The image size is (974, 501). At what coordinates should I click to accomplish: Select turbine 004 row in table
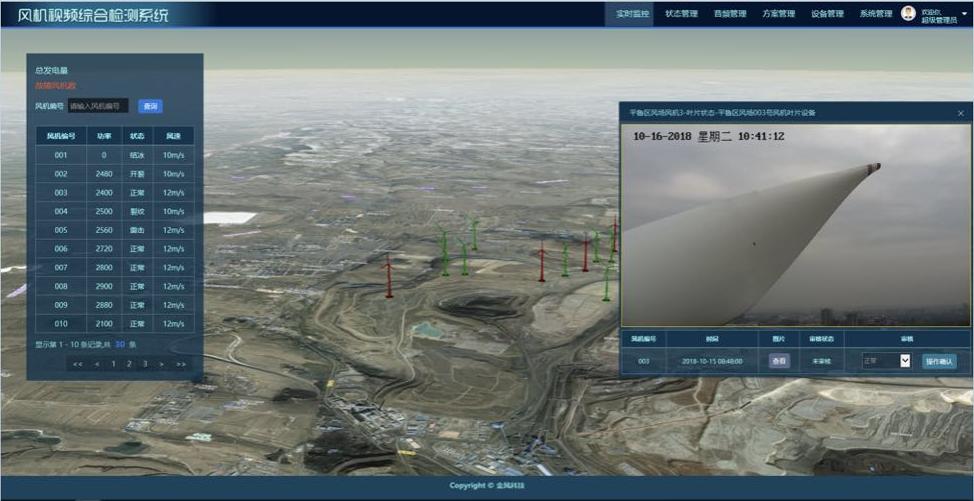point(114,211)
